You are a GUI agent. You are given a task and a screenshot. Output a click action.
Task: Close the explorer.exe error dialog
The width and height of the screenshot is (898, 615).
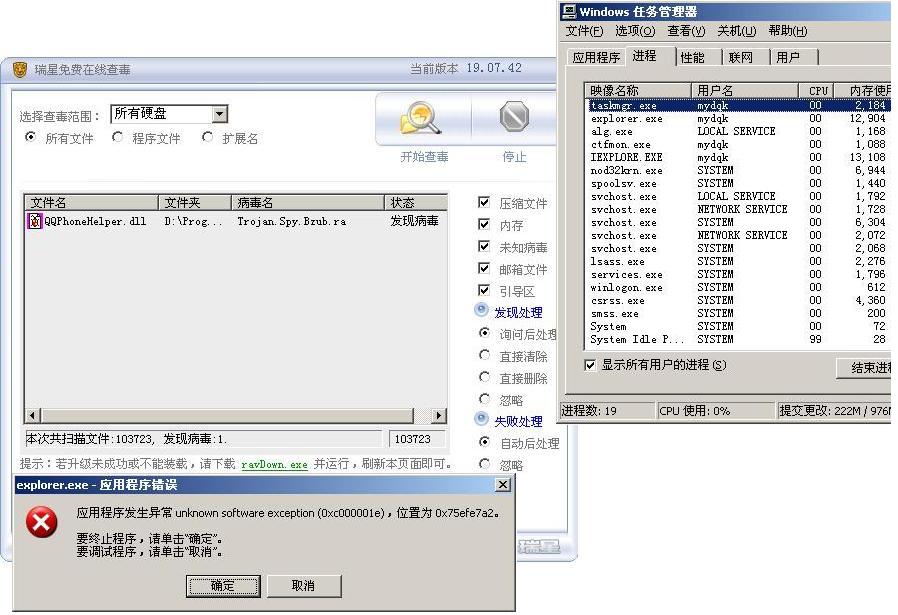(502, 485)
